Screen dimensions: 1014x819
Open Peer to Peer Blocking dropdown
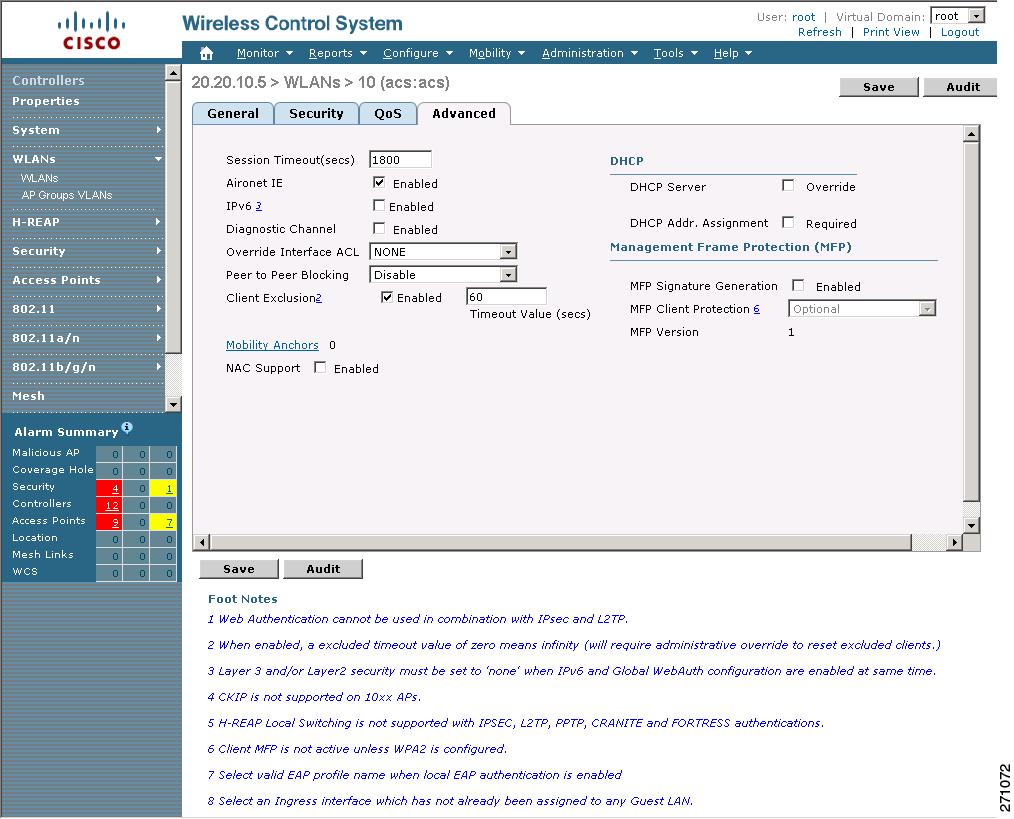[x=443, y=274]
